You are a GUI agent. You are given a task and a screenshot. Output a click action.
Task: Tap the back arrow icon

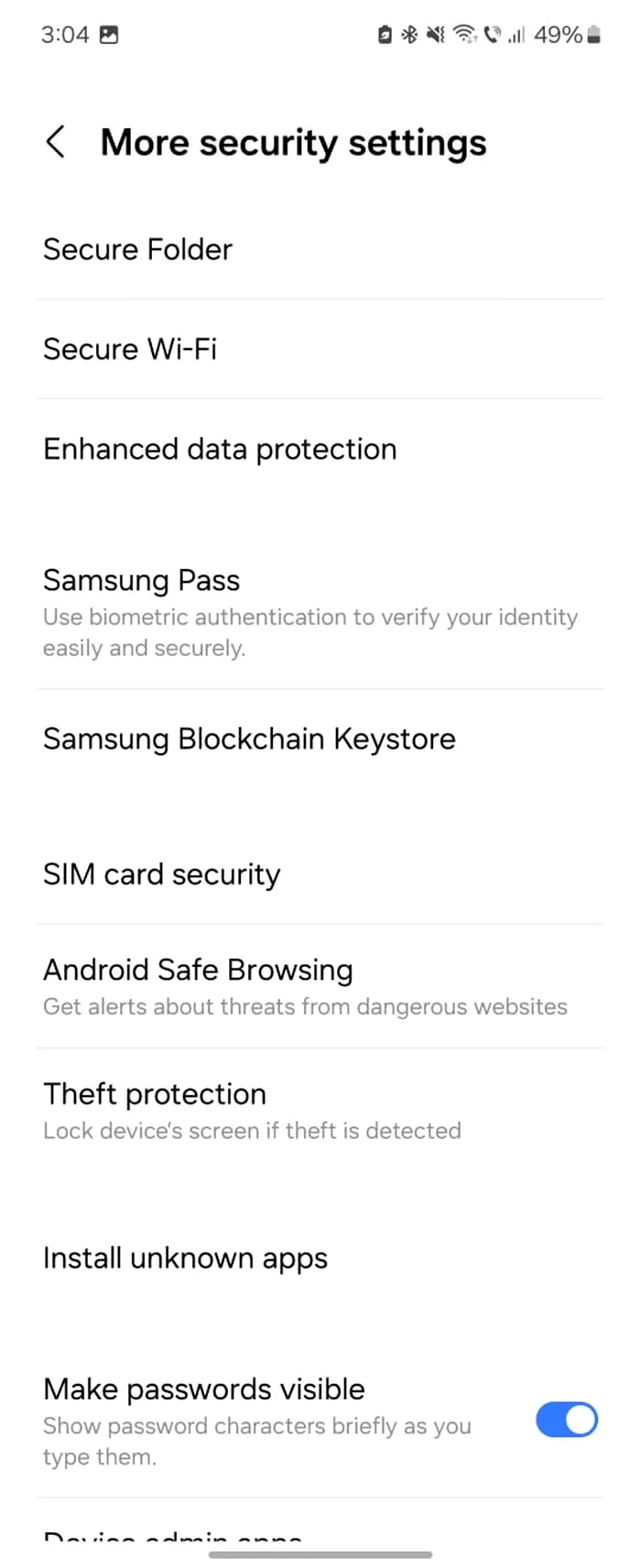[x=56, y=142]
